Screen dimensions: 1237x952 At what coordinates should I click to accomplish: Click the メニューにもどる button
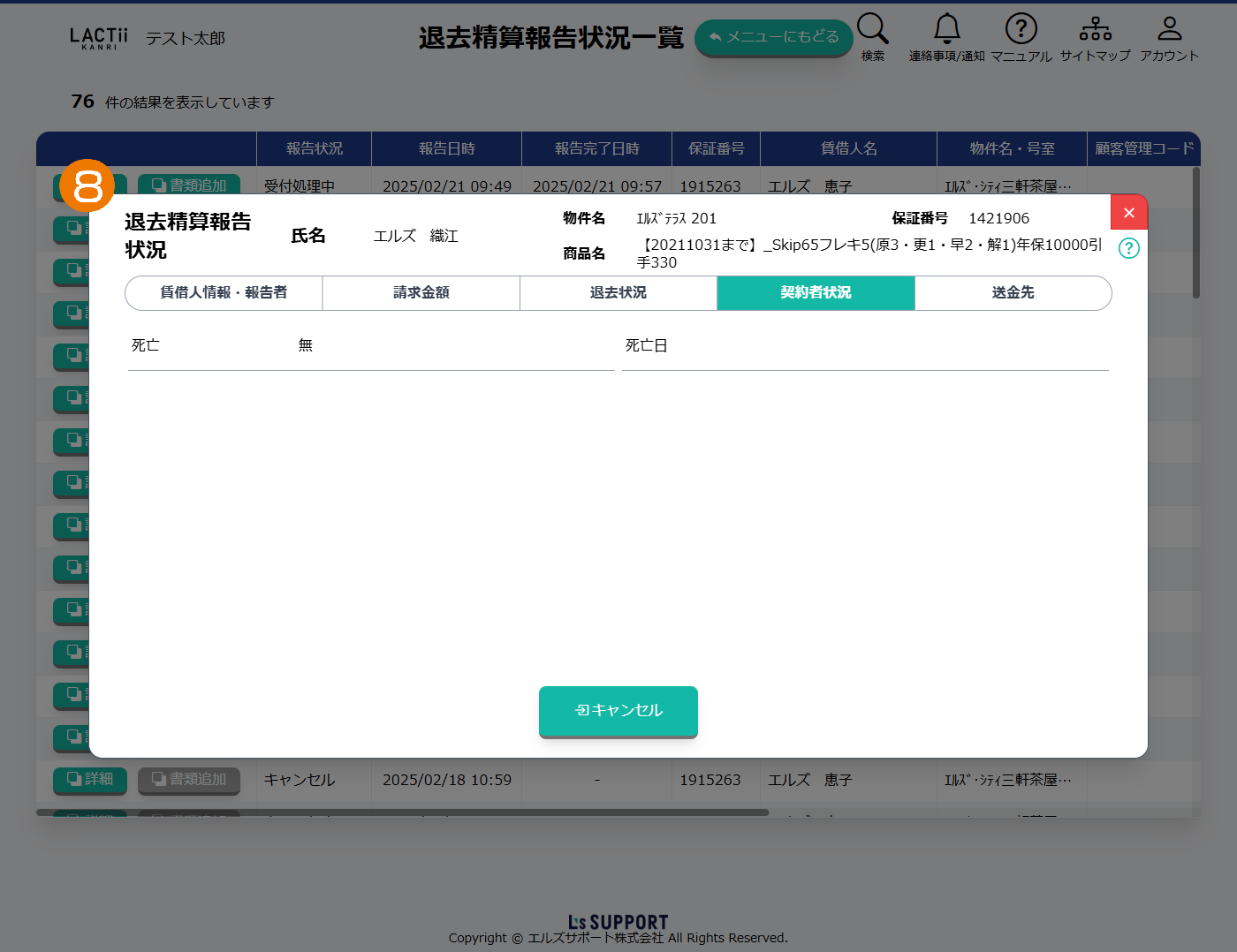(773, 37)
